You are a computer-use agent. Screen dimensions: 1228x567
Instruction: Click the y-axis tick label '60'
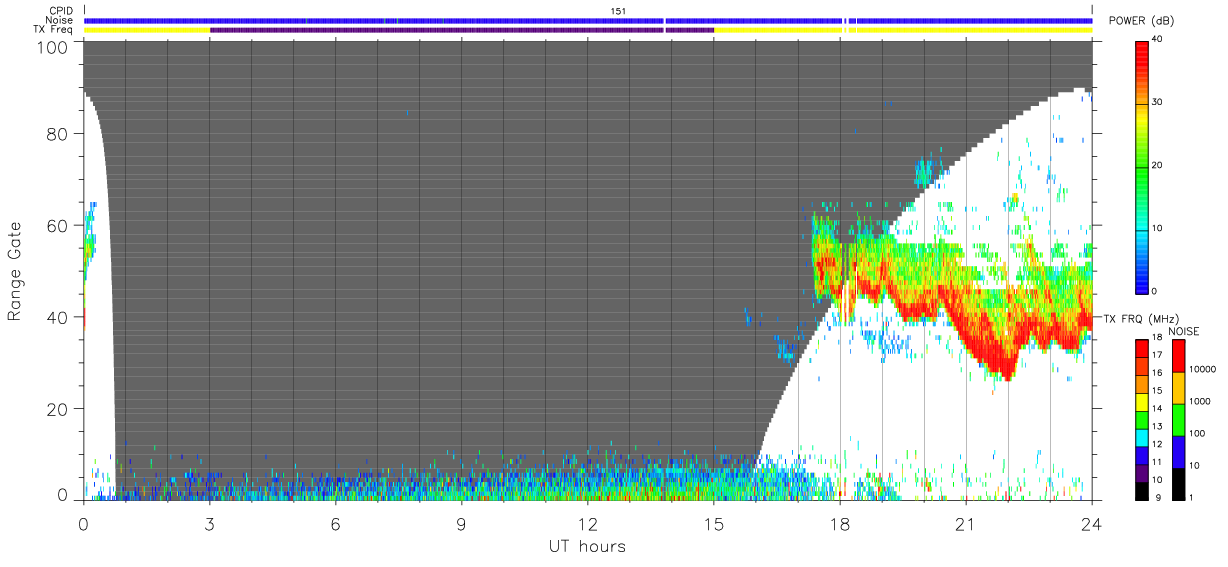pos(58,226)
